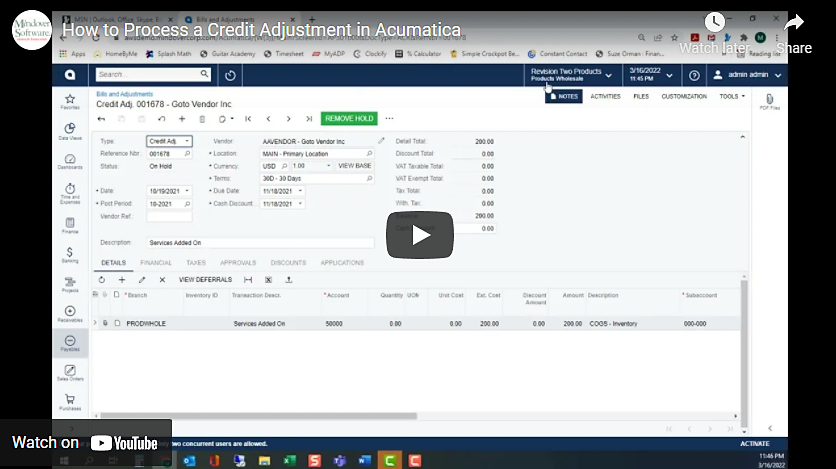836x469 pixels.
Task: Open the currency rate dropdown
Action: pos(328,166)
